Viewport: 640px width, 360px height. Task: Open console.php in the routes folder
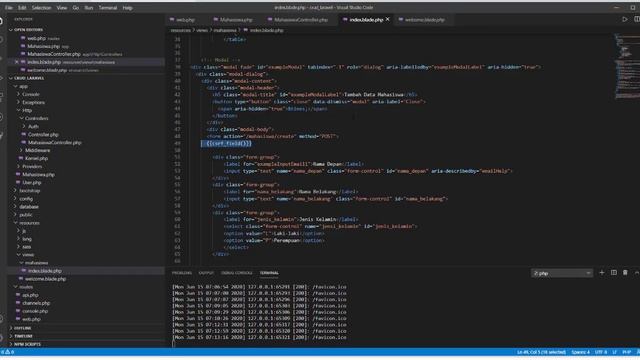pyautogui.click(x=35, y=311)
